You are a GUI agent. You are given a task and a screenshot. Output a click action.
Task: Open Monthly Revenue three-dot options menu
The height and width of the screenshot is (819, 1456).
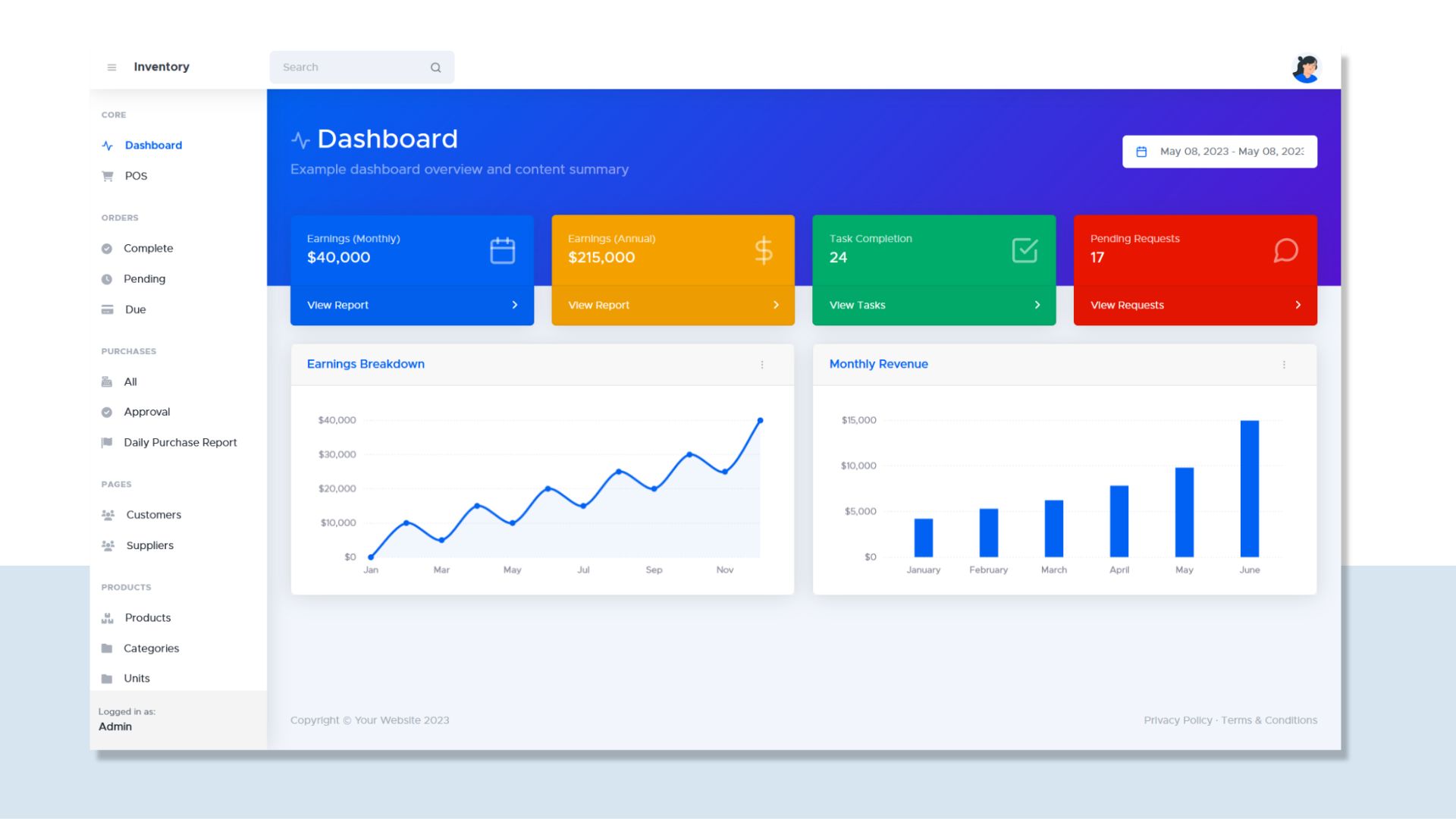pos(1284,365)
